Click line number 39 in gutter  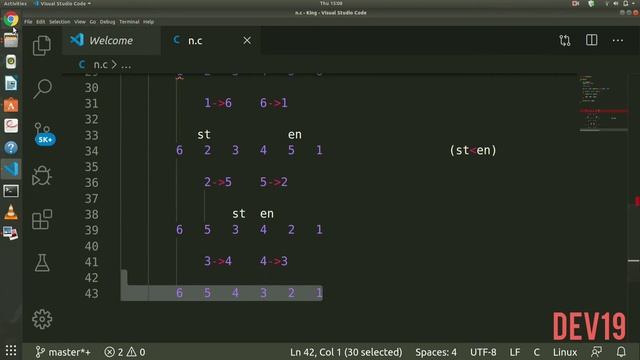point(91,230)
